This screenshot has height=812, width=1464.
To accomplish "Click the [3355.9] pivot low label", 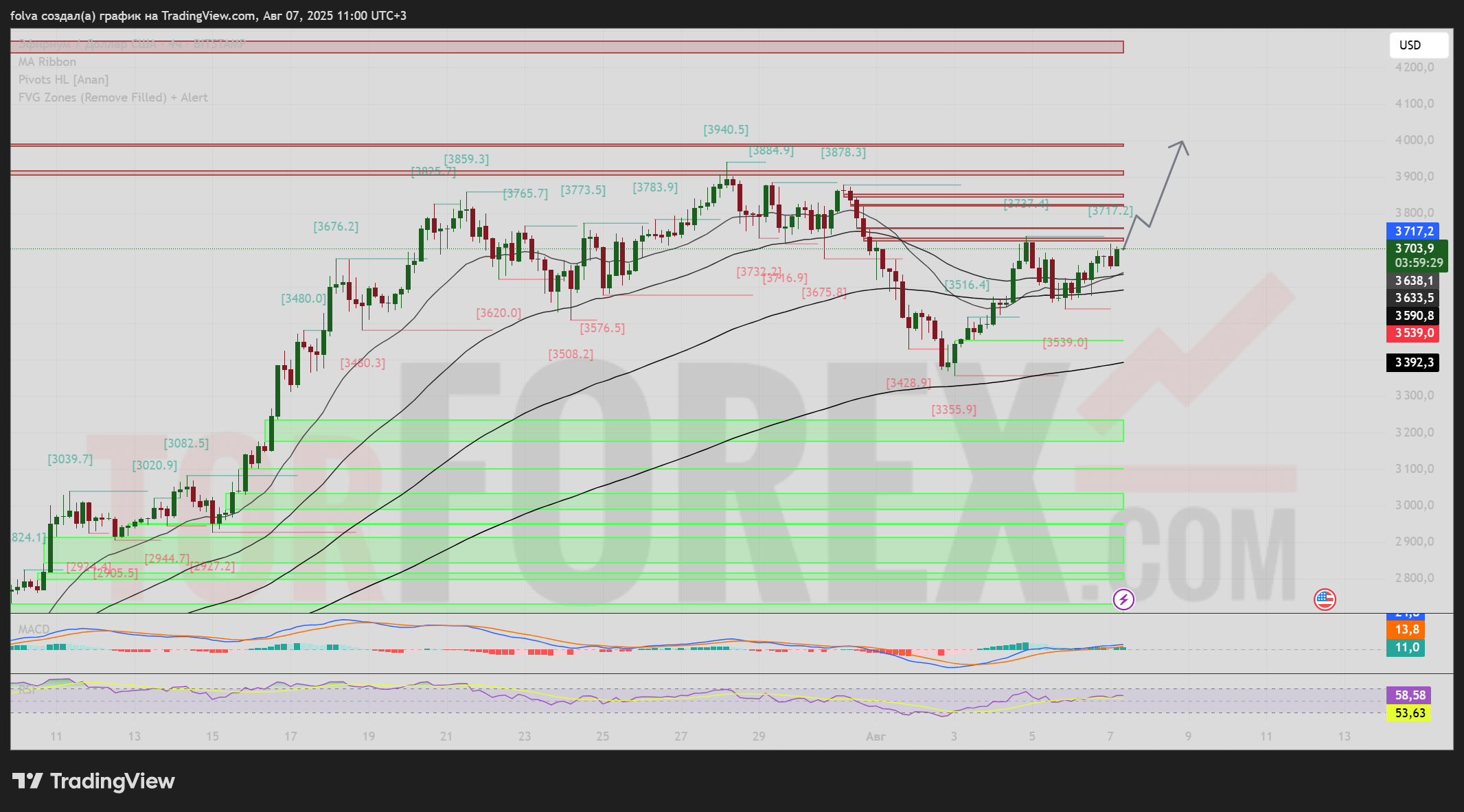I will (x=954, y=410).
